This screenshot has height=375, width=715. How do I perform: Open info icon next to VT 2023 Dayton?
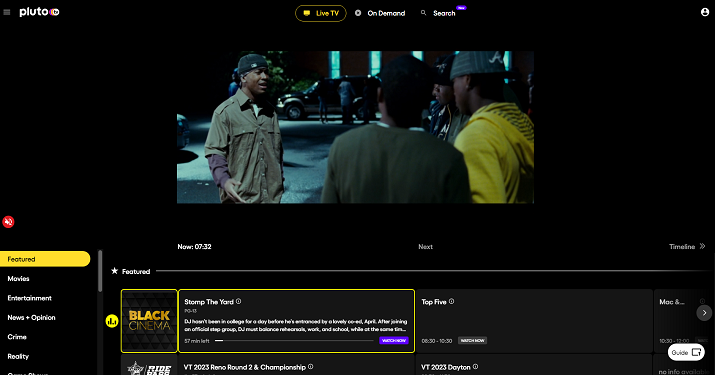(476, 367)
